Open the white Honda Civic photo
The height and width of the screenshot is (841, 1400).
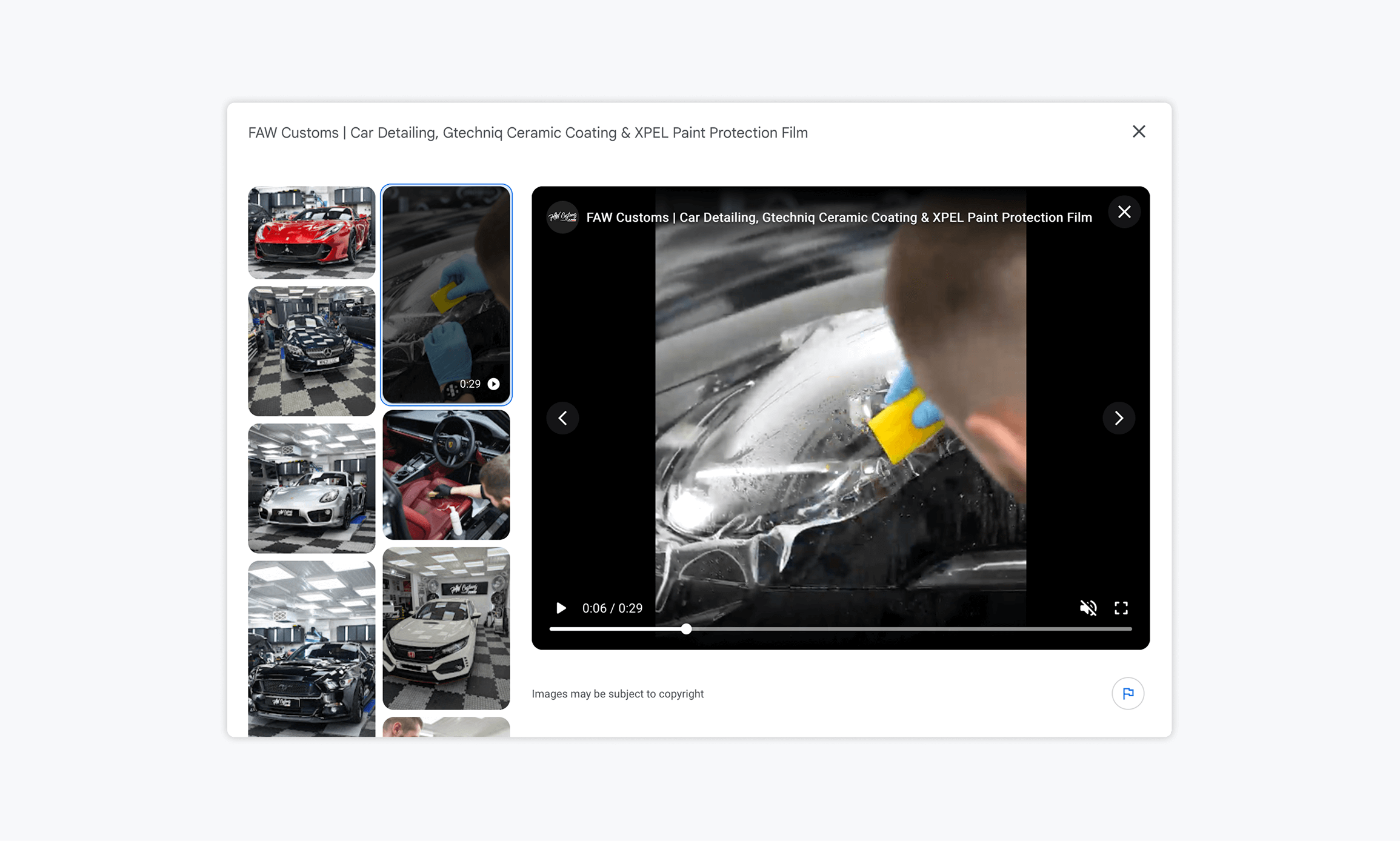click(446, 628)
